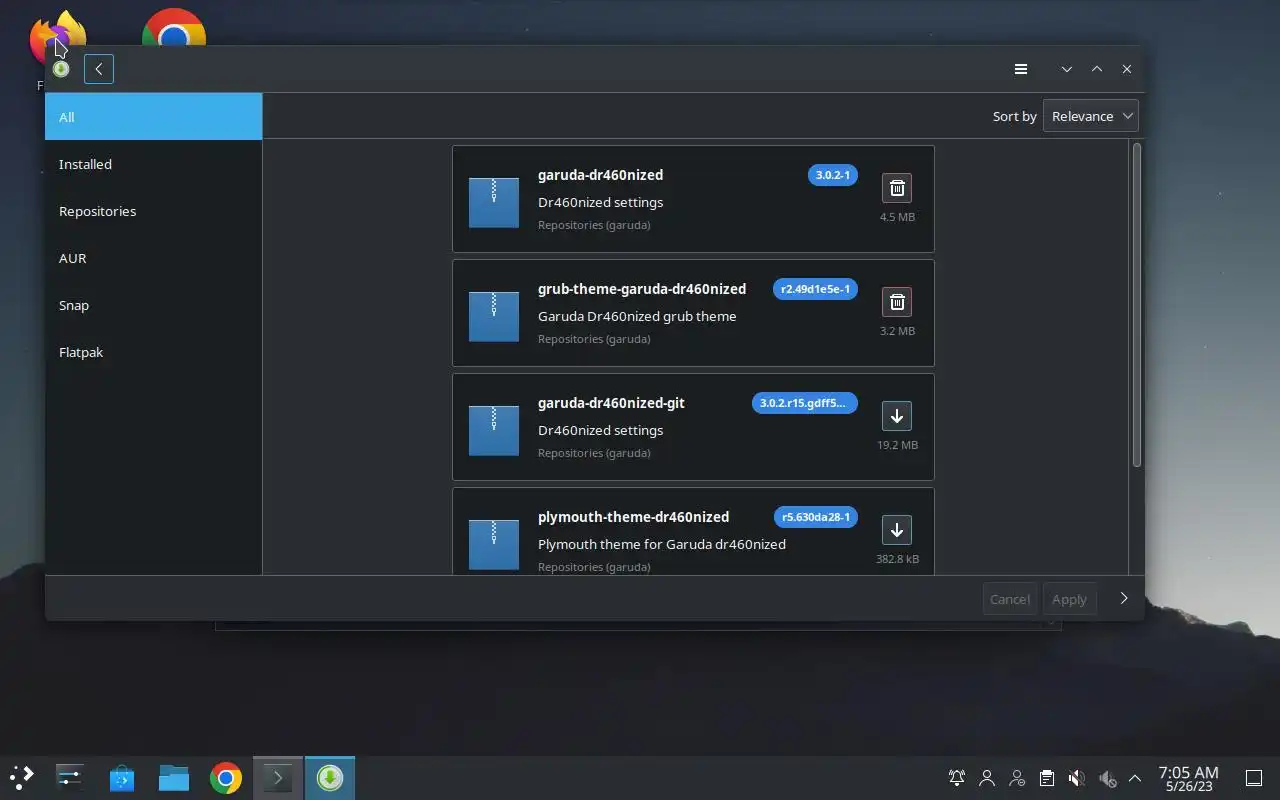Click the package list vertical scrollbar
The width and height of the screenshot is (1280, 800).
(x=1136, y=305)
